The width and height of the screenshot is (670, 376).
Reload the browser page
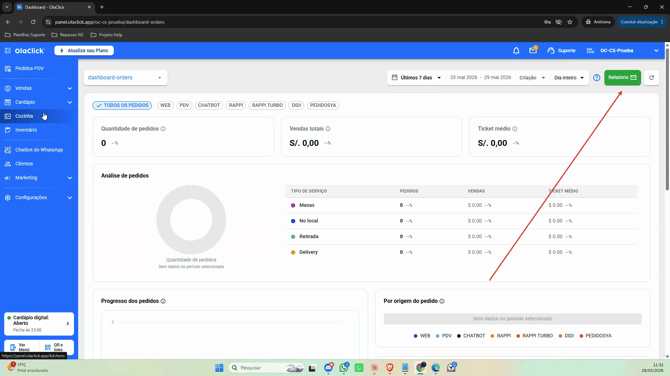tap(33, 22)
